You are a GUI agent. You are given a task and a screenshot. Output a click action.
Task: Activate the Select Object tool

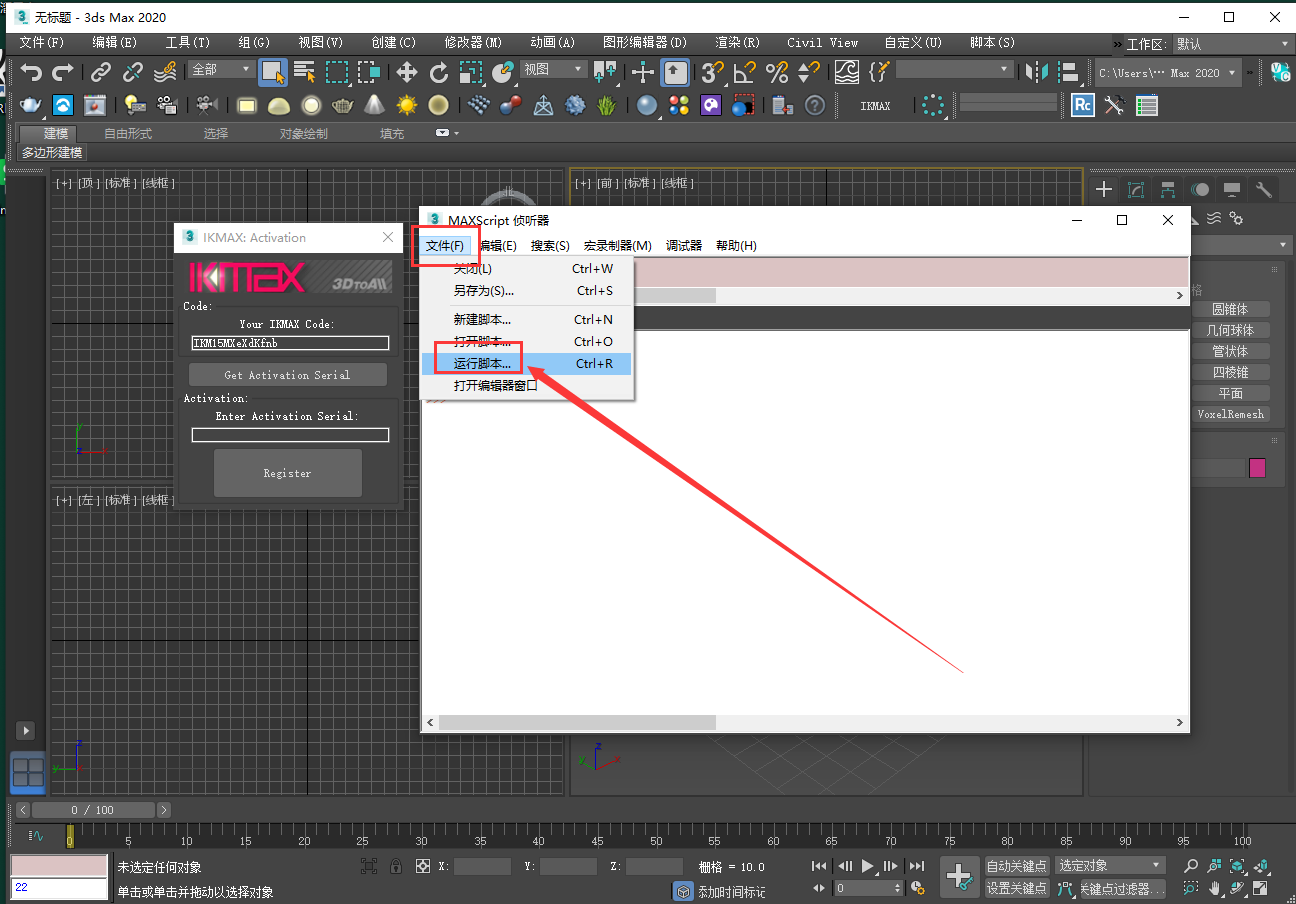point(273,72)
